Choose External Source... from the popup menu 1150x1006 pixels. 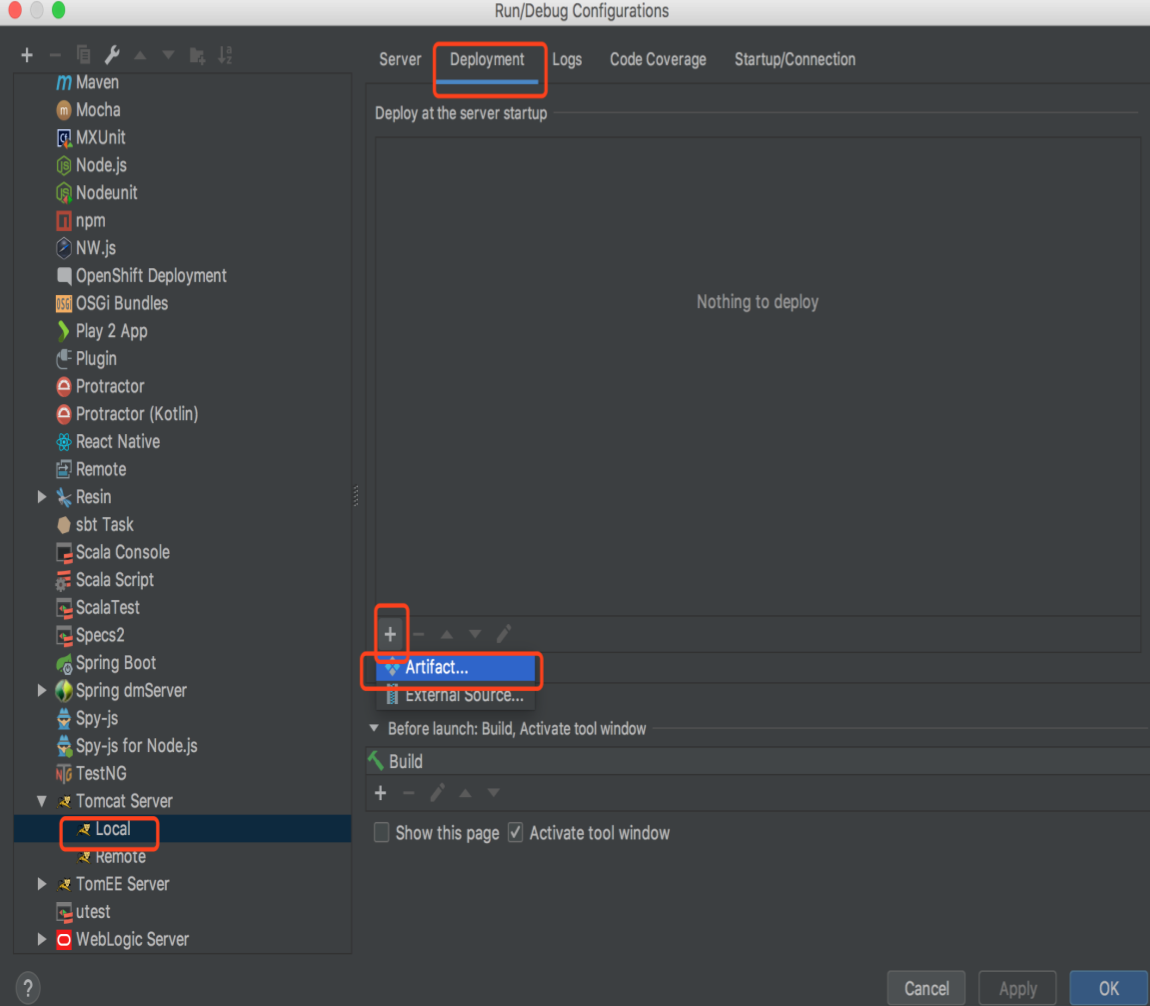tap(455, 695)
